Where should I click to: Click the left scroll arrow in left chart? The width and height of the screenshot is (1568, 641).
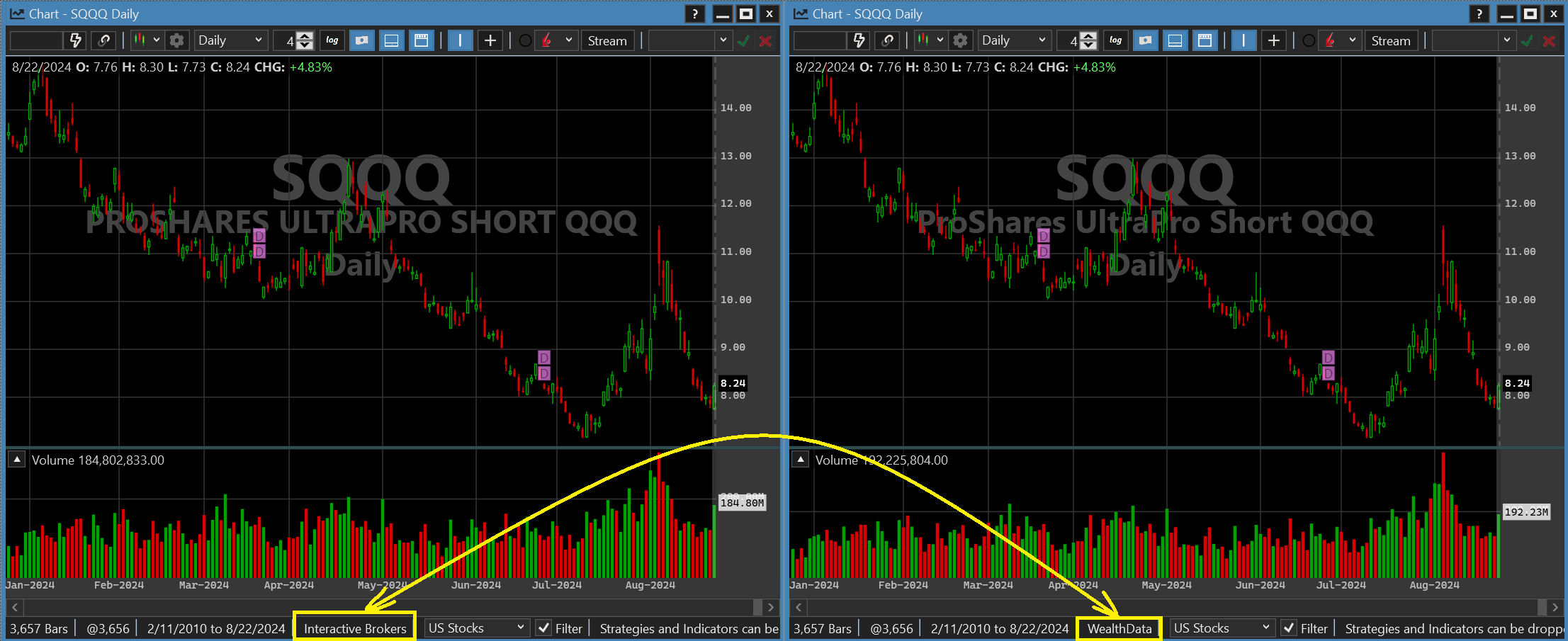[x=15, y=607]
